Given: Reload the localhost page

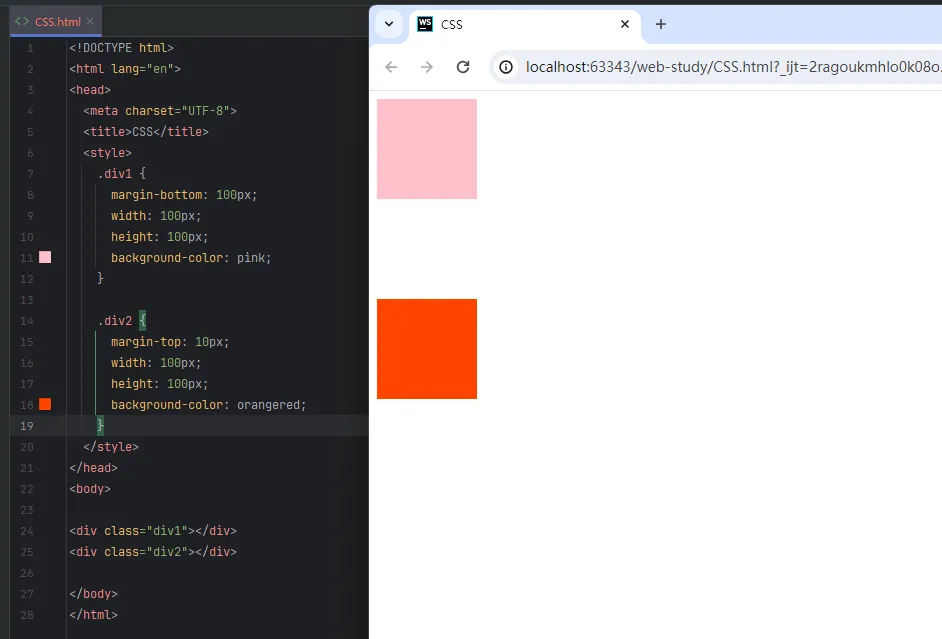Looking at the screenshot, I should click(x=463, y=67).
